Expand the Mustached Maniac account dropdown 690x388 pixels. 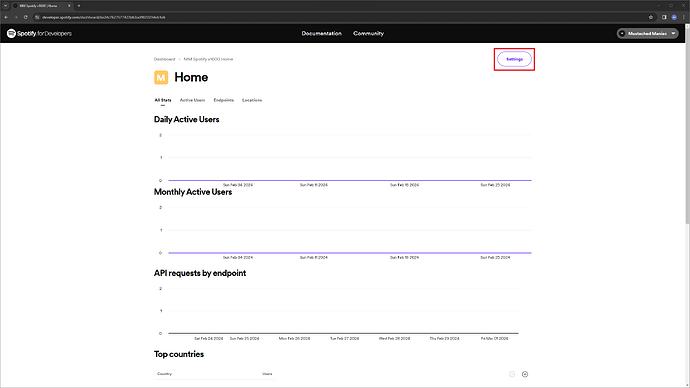coord(647,33)
